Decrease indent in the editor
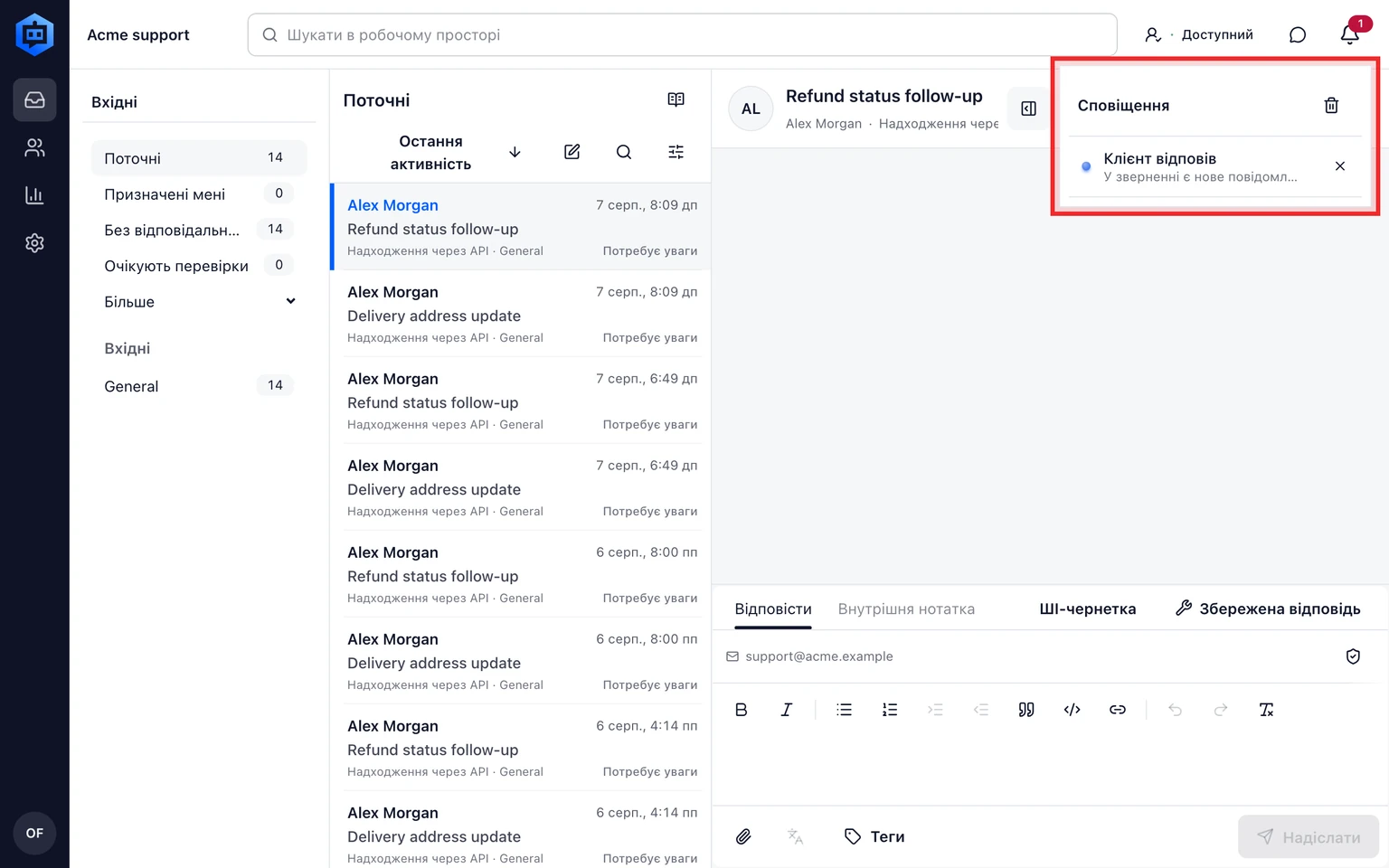The width and height of the screenshot is (1389, 868). click(981, 710)
